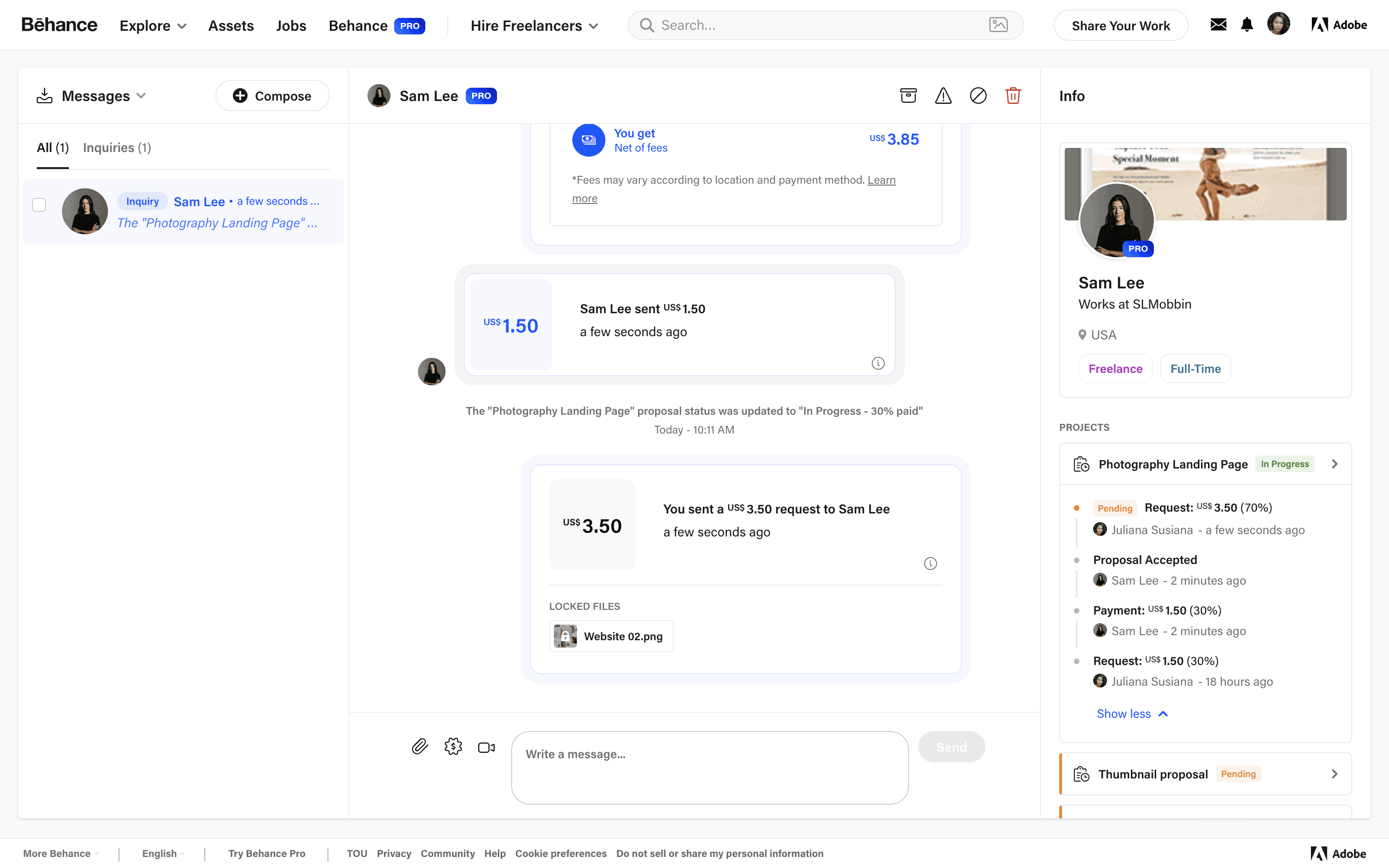Expand the Thumbnail proposal project
Image resolution: width=1389 pixels, height=868 pixels.
[1333, 774]
